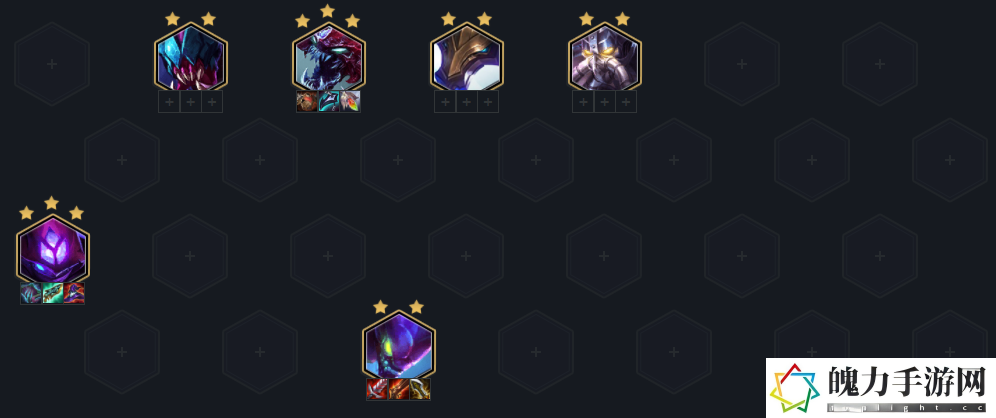
Task: Select the rainbow feather item under Cho'Gath
Action: tap(350, 102)
